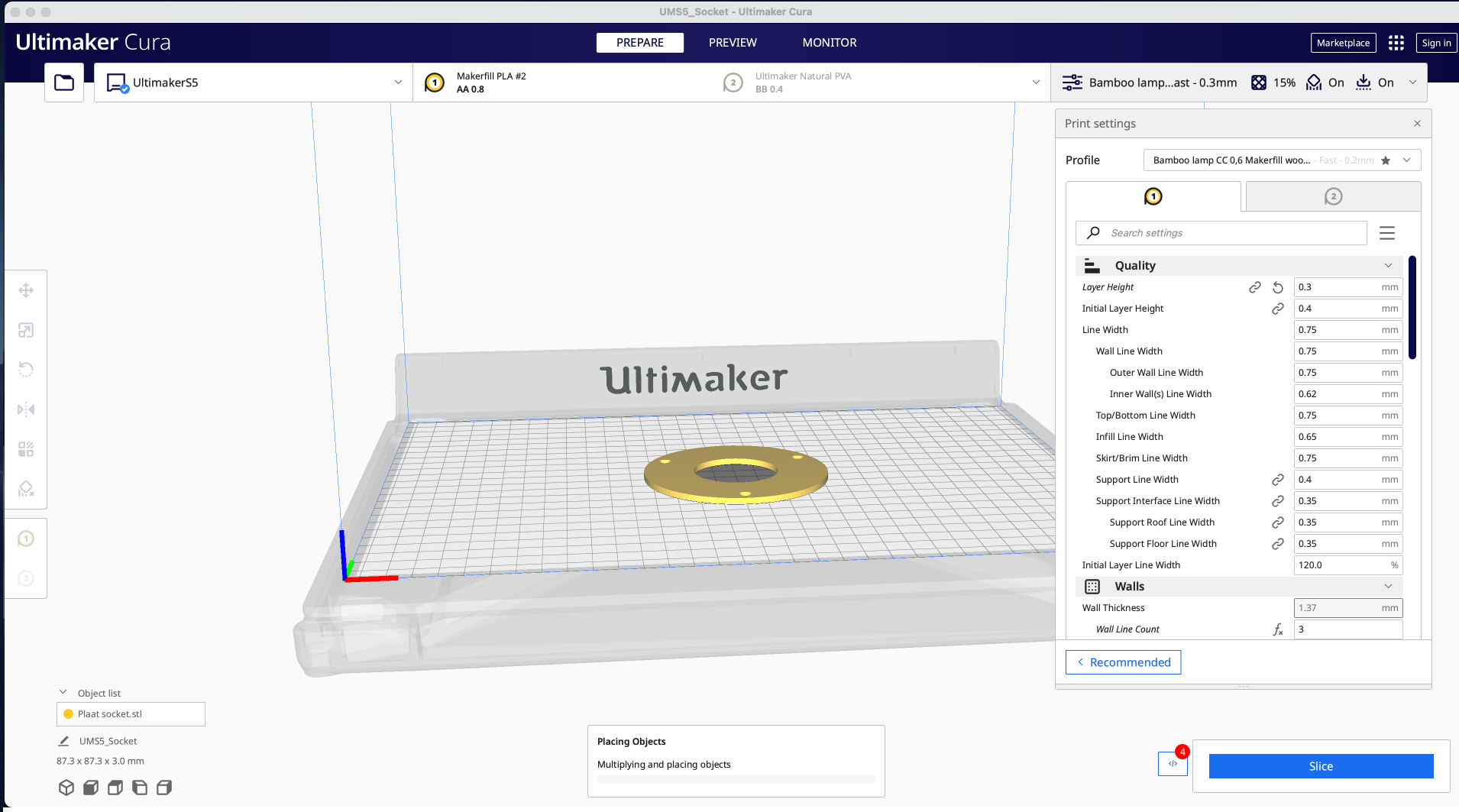
Task: Select the Scale tool in left toolbar
Action: tap(26, 330)
